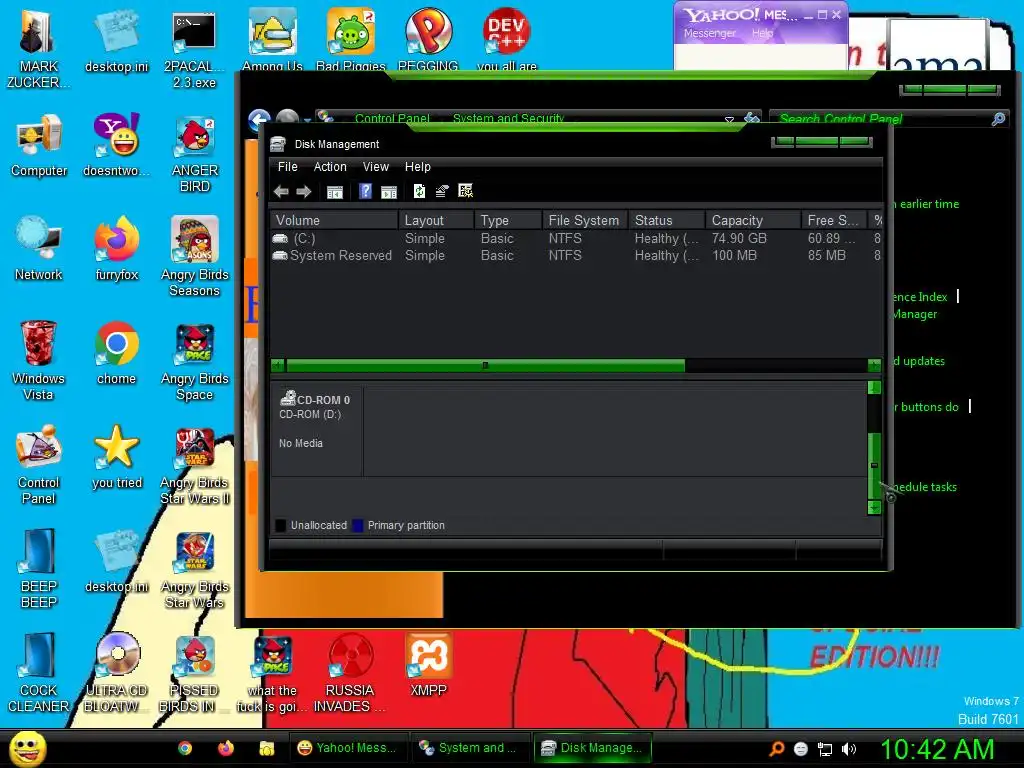Select the Windows Vista recycle bin icon

click(39, 360)
